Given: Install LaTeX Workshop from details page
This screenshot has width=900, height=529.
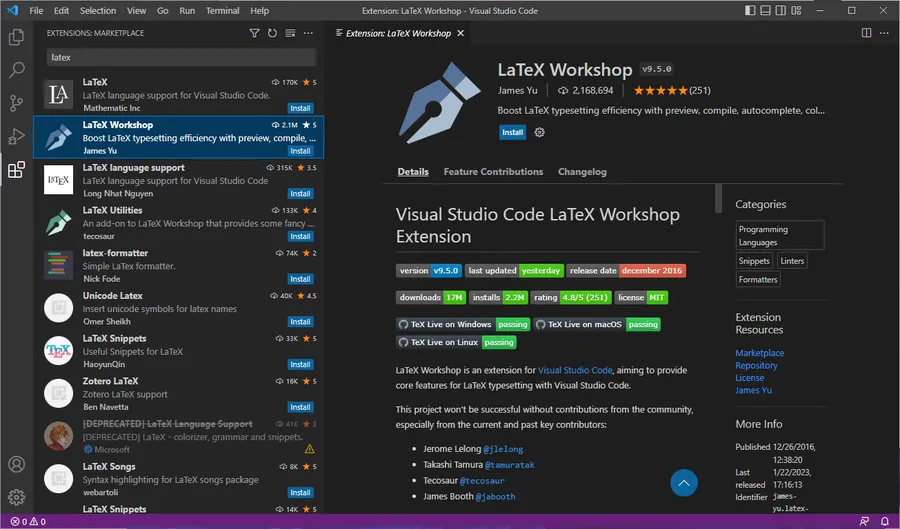Looking at the screenshot, I should tap(513, 133).
